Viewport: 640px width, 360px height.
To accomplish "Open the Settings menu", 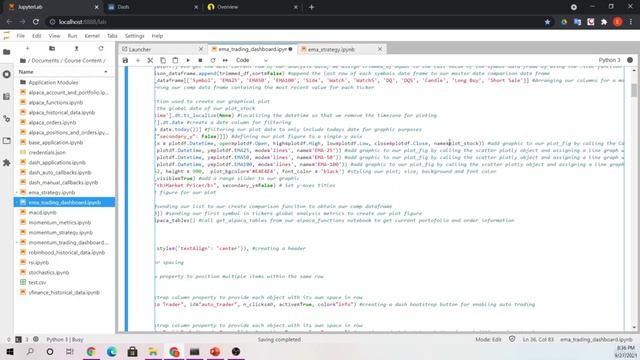I will click(x=134, y=36).
